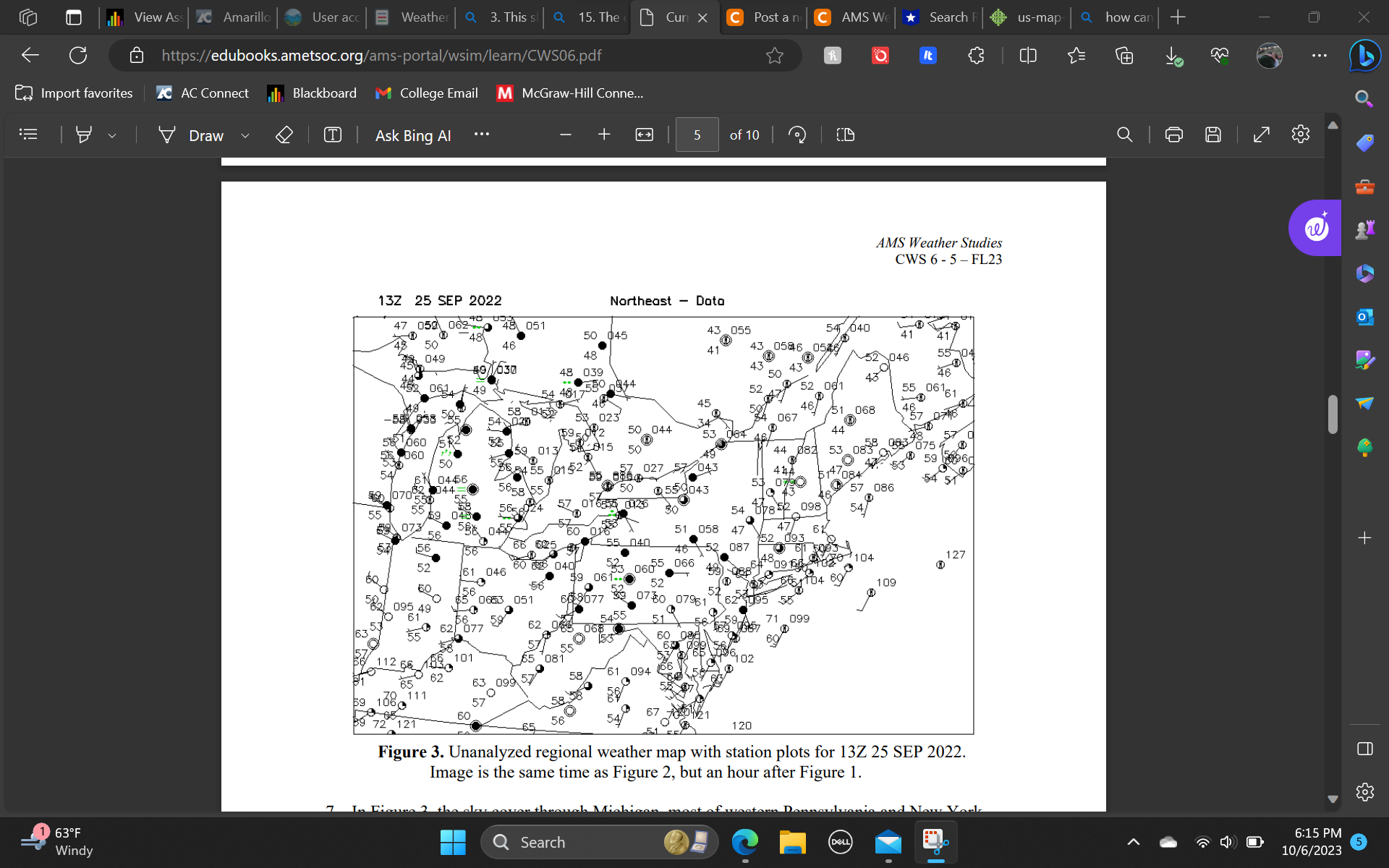1389x868 pixels.
Task: Expand the Draw tool color dropdown
Action: 245,135
